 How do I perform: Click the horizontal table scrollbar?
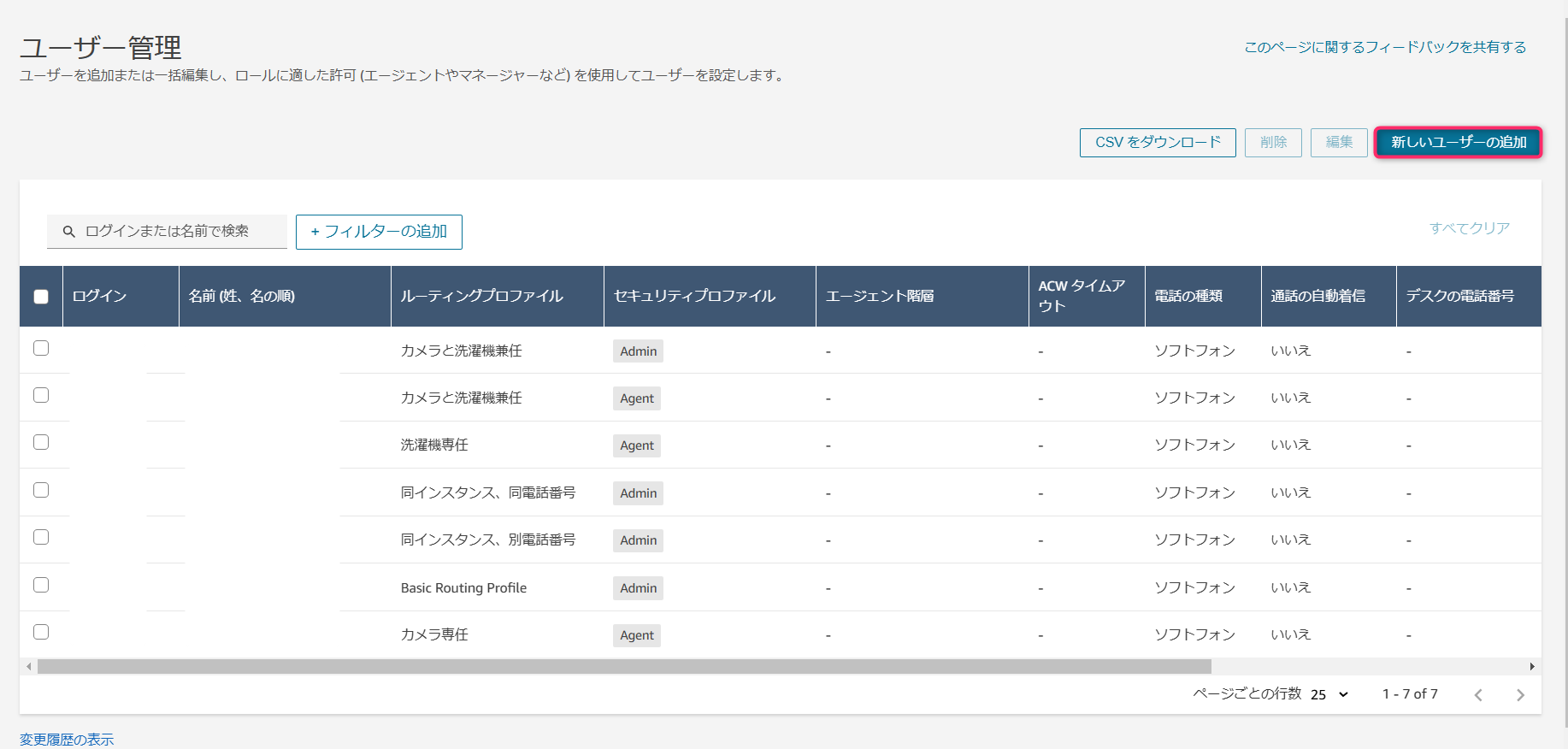(x=624, y=667)
